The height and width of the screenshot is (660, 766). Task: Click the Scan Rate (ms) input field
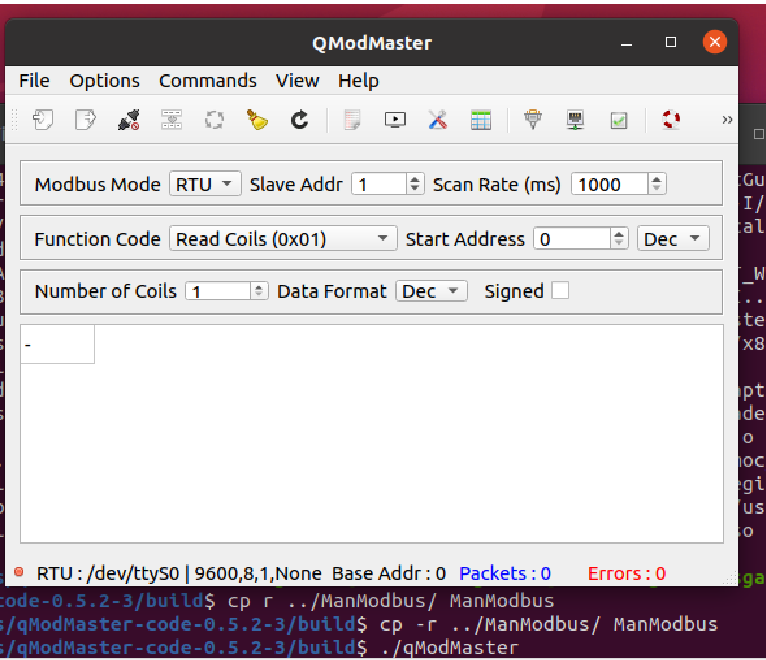tap(610, 184)
